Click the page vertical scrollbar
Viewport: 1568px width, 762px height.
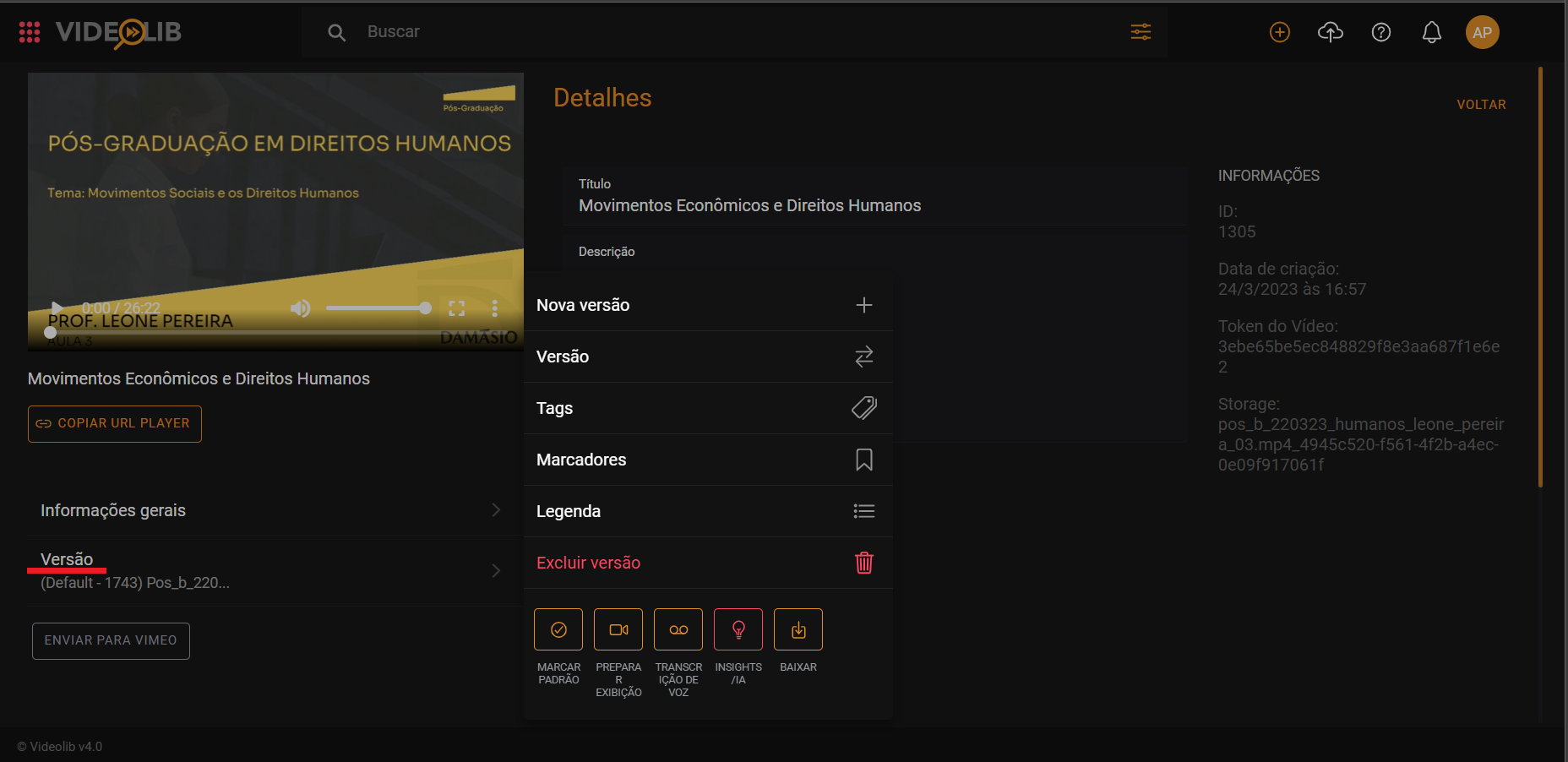tap(1540, 277)
